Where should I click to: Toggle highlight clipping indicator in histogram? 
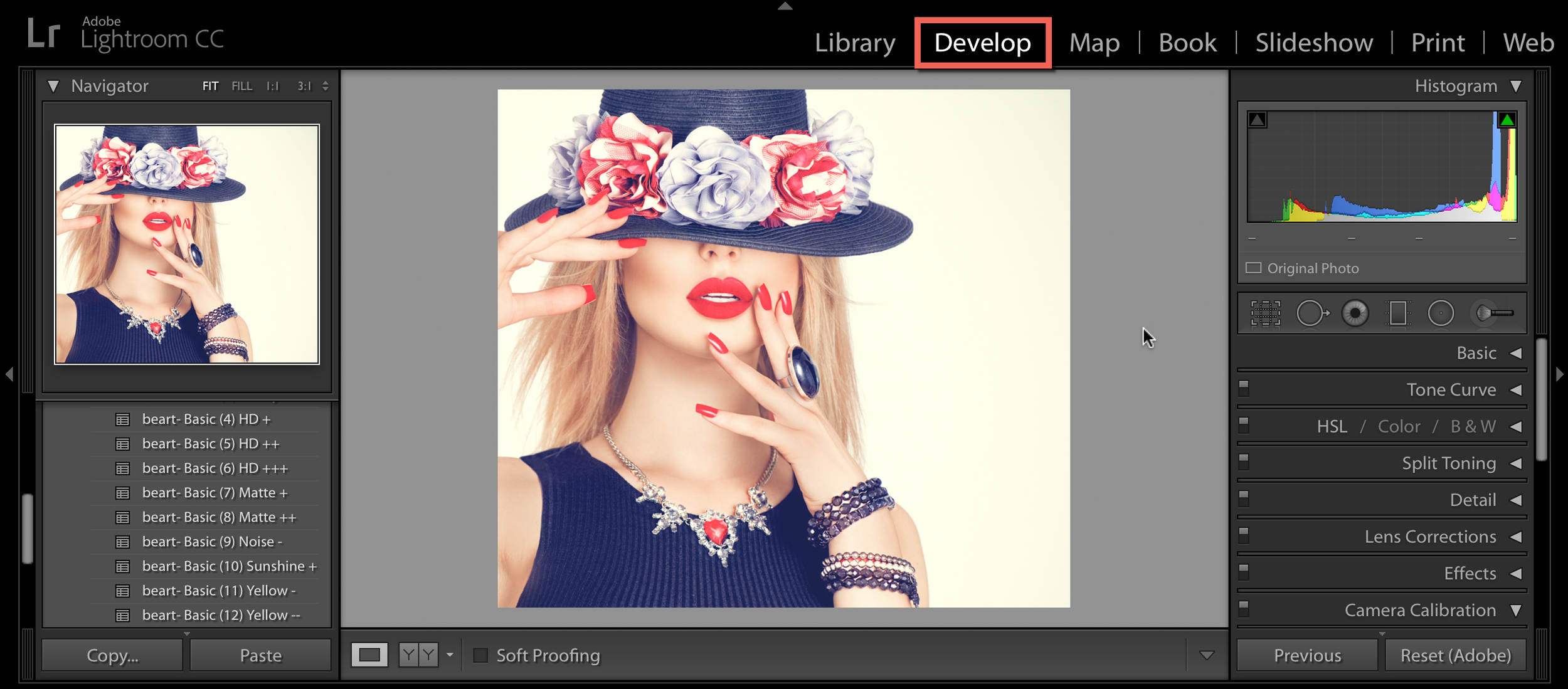click(x=1507, y=120)
